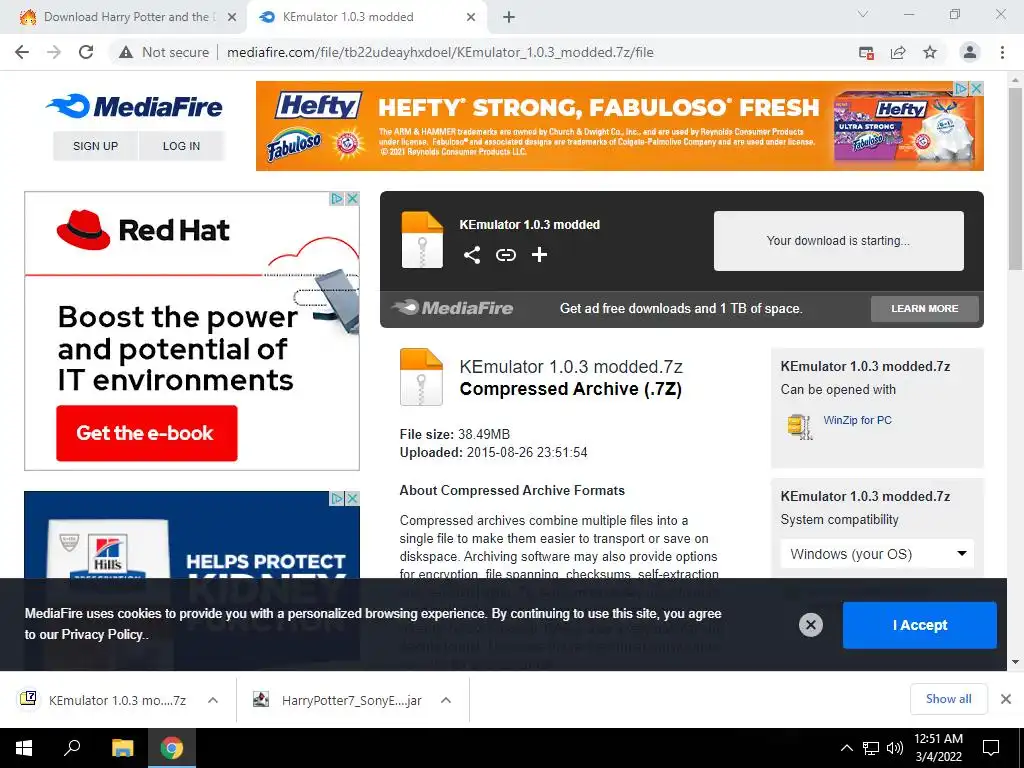The image size is (1024, 768).
Task: Click the LEARN MORE button
Action: click(925, 308)
